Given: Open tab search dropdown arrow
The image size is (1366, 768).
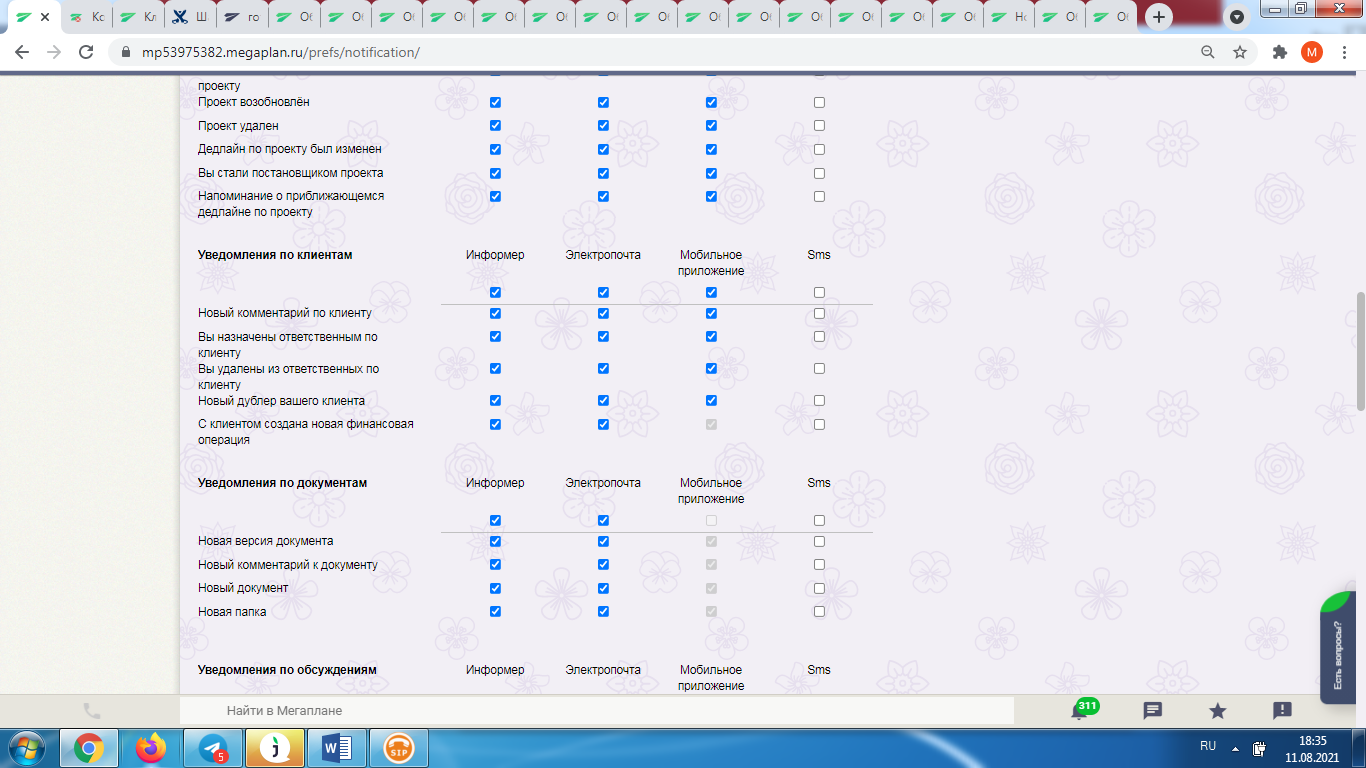Looking at the screenshot, I should tap(1237, 17).
